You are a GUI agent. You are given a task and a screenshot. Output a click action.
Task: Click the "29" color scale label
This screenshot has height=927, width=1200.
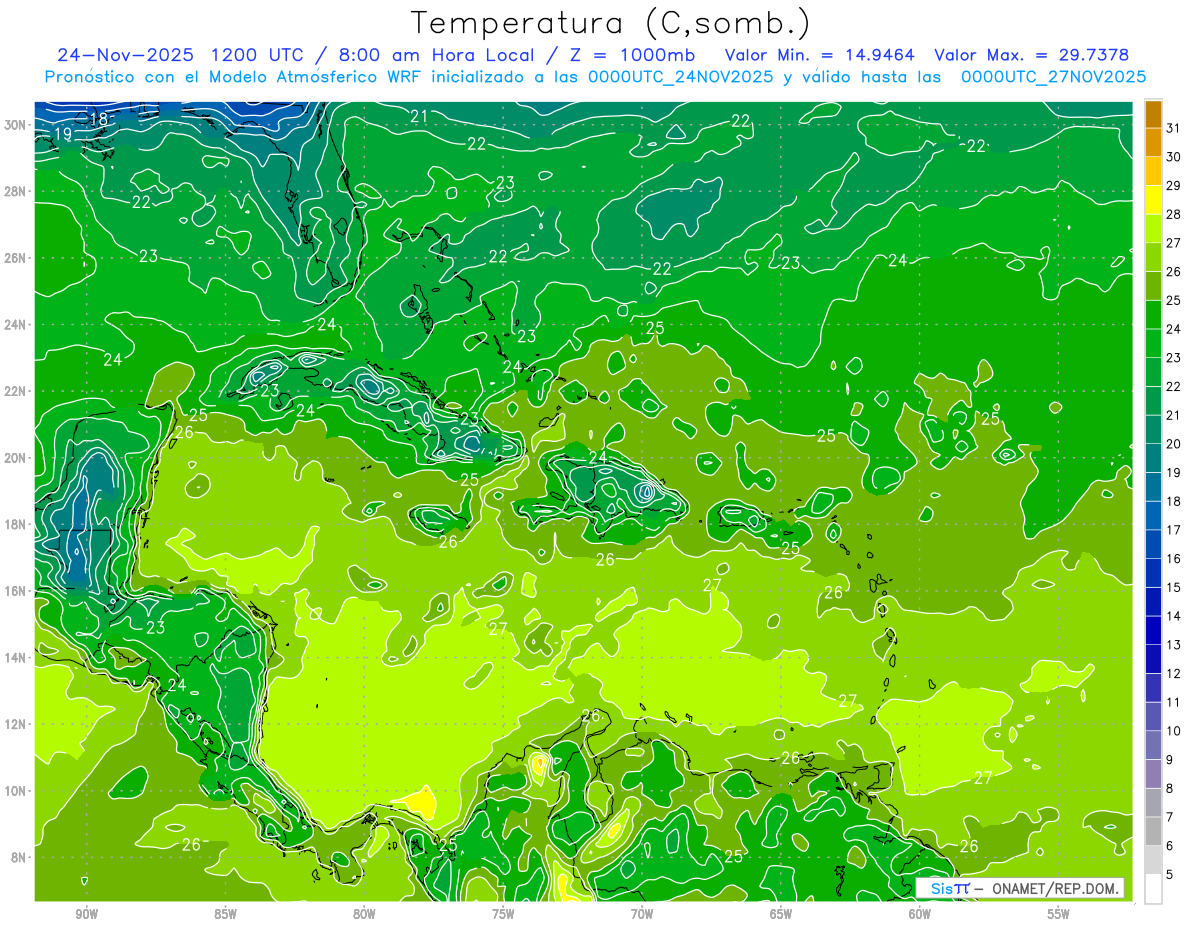[x=1174, y=186]
